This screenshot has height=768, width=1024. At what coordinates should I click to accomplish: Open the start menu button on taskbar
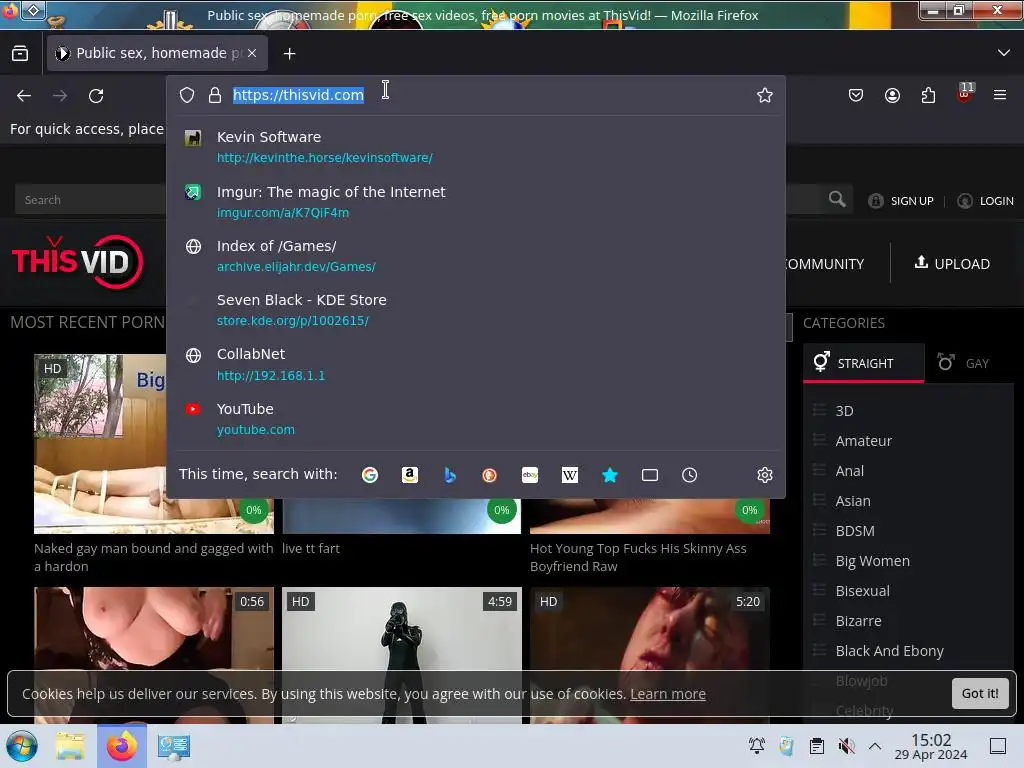pos(22,746)
